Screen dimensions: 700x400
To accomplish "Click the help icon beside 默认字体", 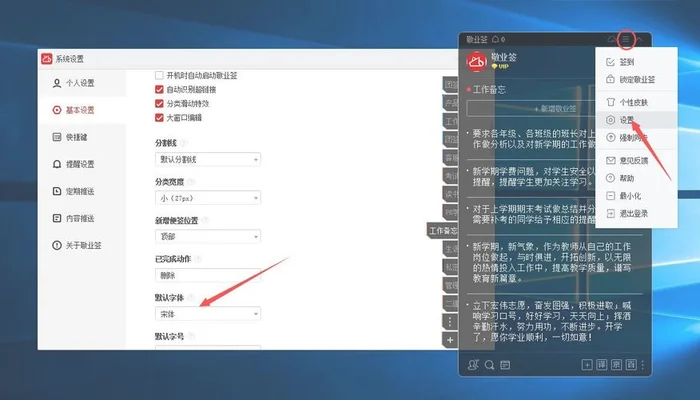I will pyautogui.click(x=191, y=297).
